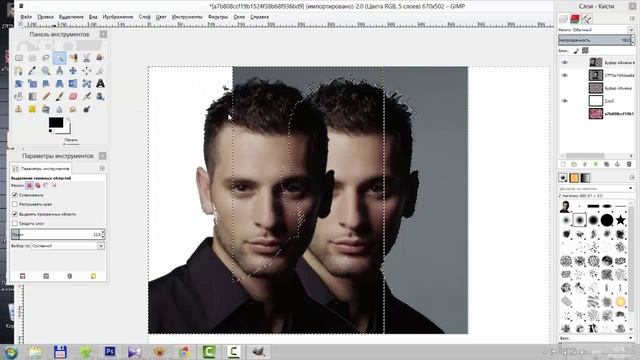Toggle Выделять прозрачные области checkbox
The width and height of the screenshot is (640, 360).
click(15, 214)
